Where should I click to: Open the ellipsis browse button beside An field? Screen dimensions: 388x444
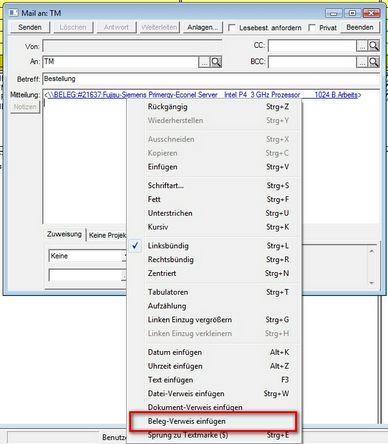pos(204,62)
